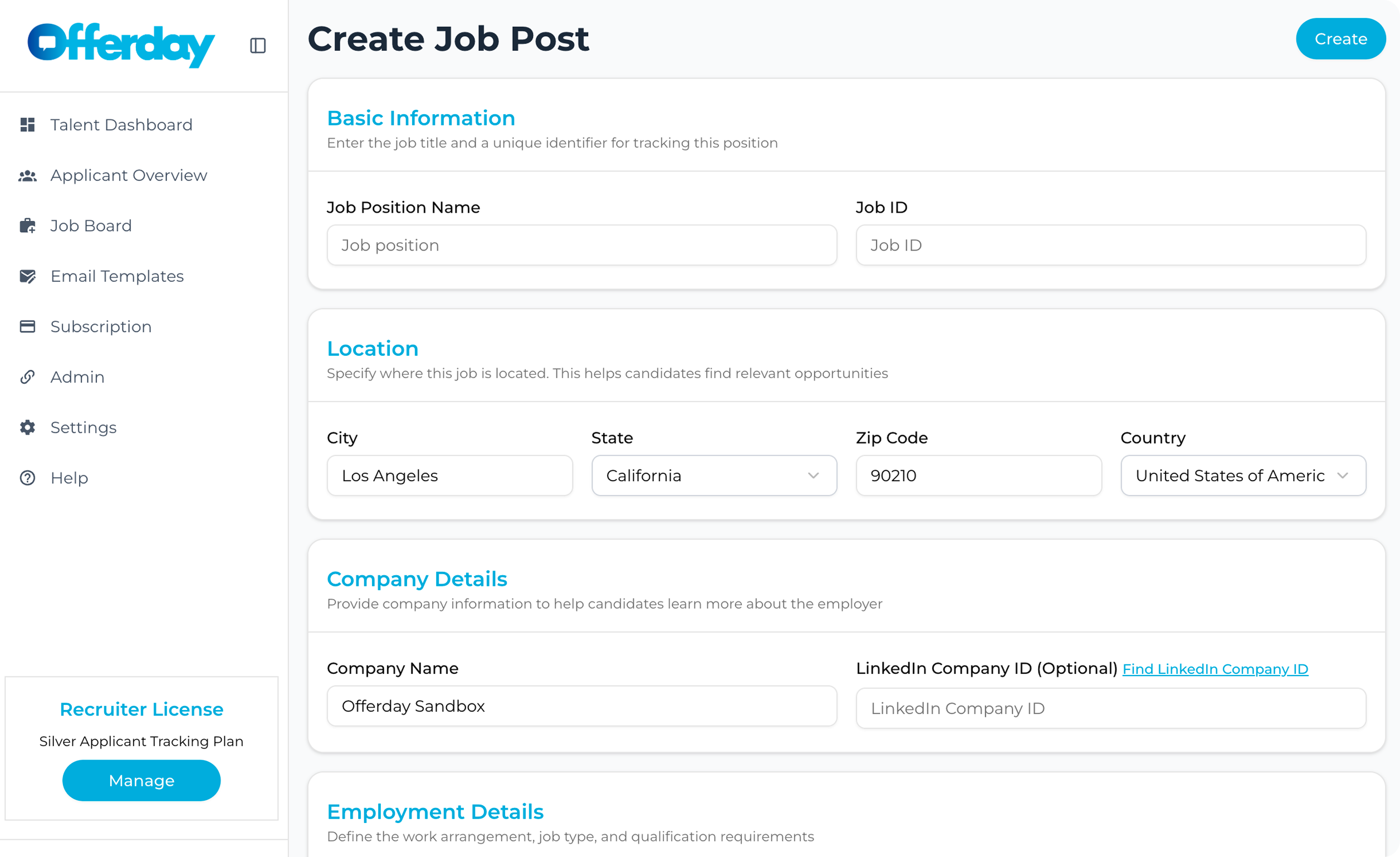Select Email Templates from the navigation menu

click(x=117, y=276)
